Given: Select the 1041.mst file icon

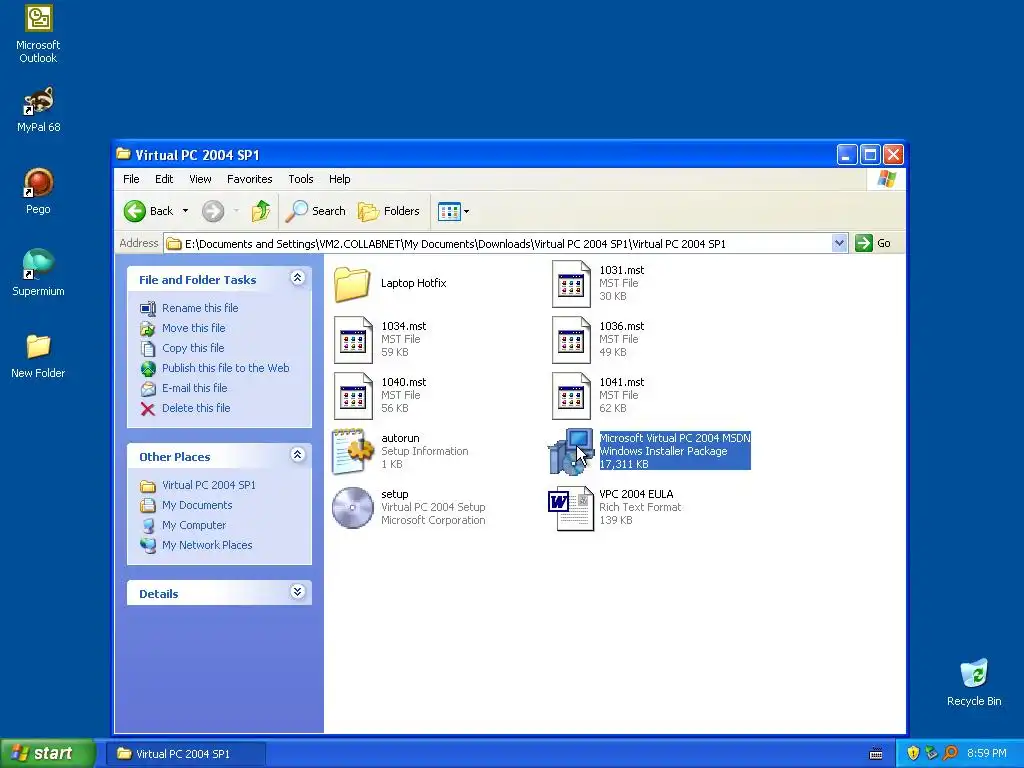Looking at the screenshot, I should (571, 396).
